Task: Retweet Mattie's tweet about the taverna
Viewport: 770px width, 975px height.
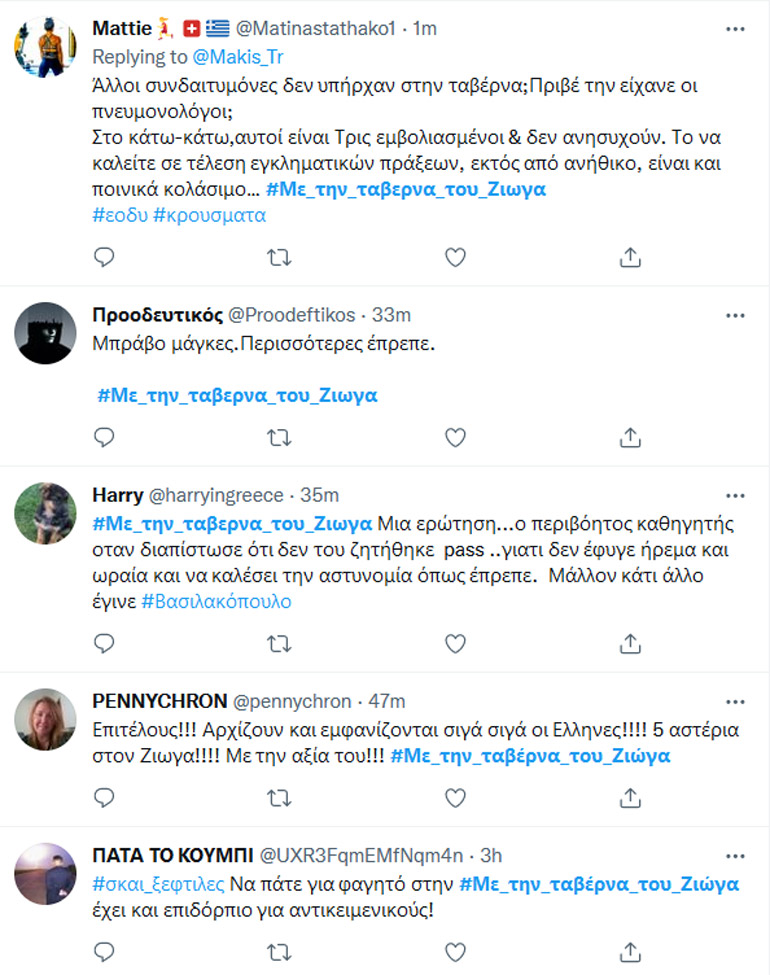Action: click(280, 258)
